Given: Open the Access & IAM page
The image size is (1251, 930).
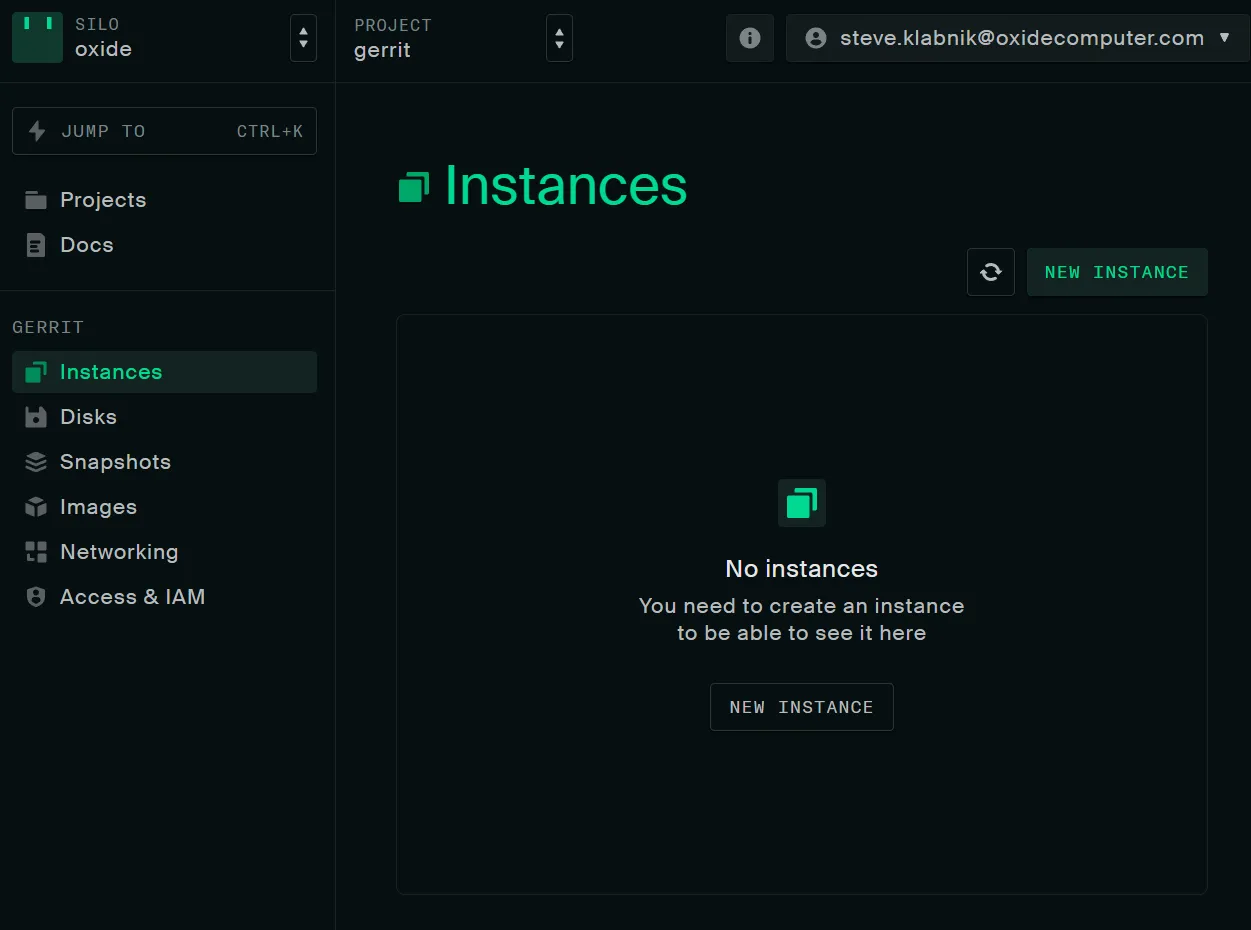Looking at the screenshot, I should click(x=164, y=597).
